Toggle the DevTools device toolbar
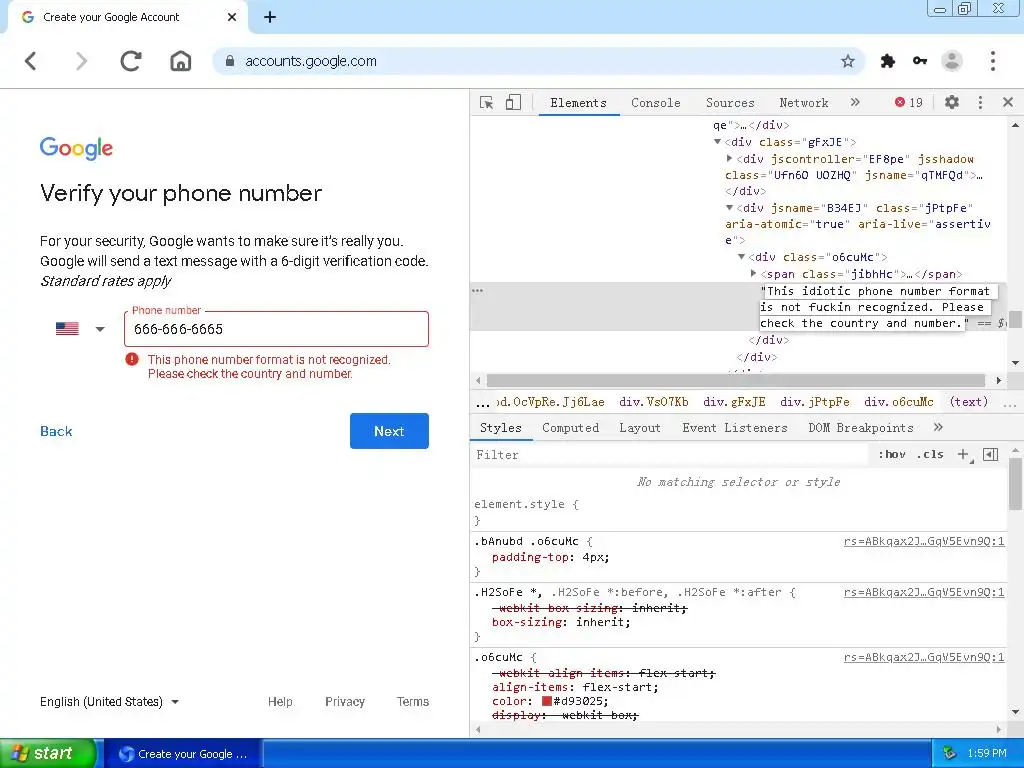This screenshot has height=768, width=1024. tap(513, 103)
